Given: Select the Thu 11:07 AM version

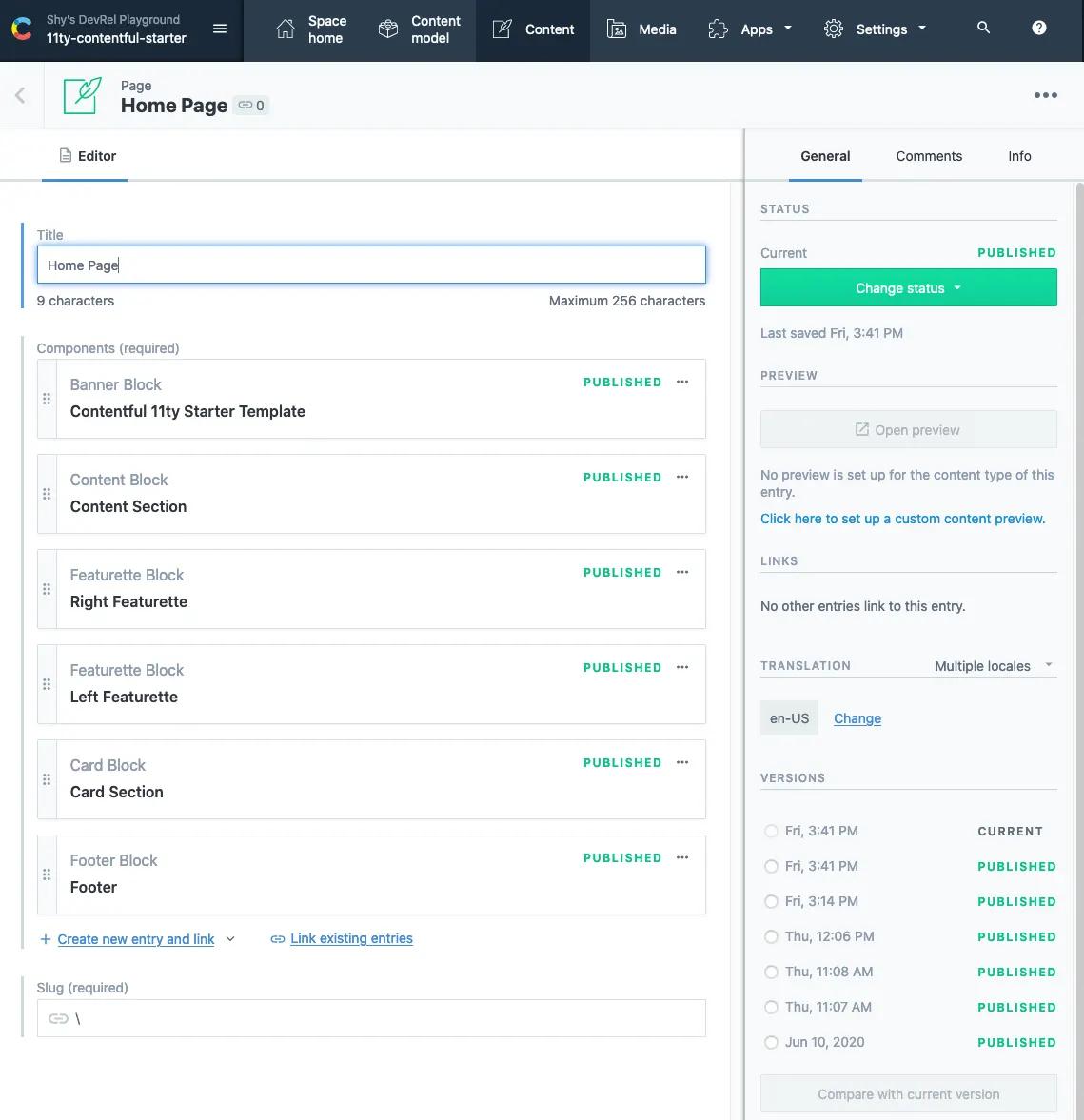Looking at the screenshot, I should (771, 1007).
